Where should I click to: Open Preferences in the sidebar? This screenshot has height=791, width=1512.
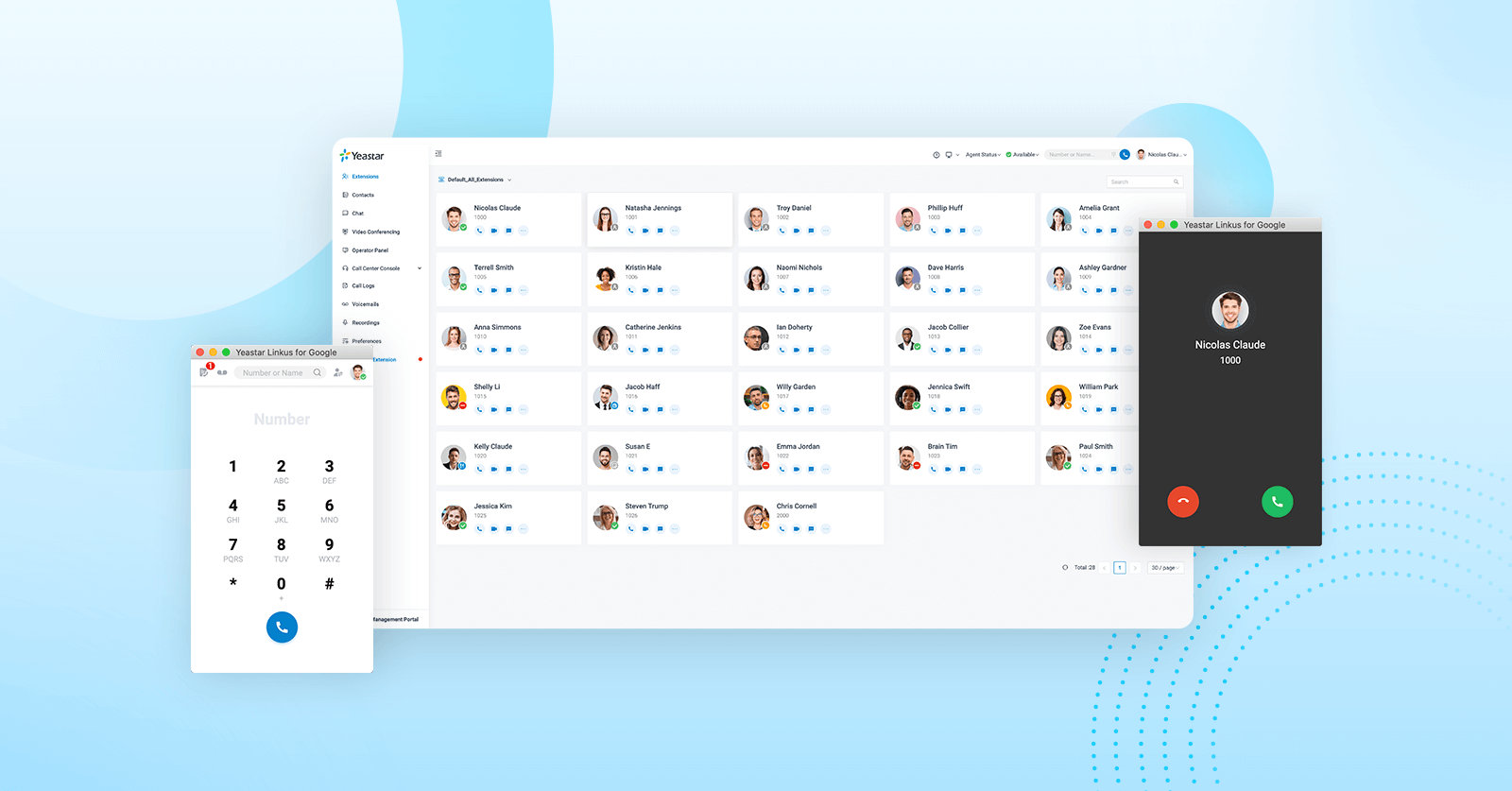[367, 341]
